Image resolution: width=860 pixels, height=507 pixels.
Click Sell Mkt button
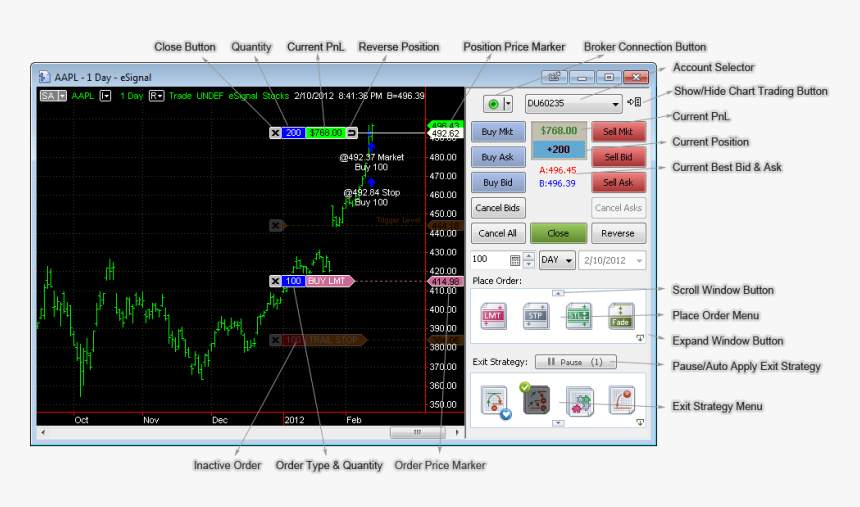[x=618, y=132]
